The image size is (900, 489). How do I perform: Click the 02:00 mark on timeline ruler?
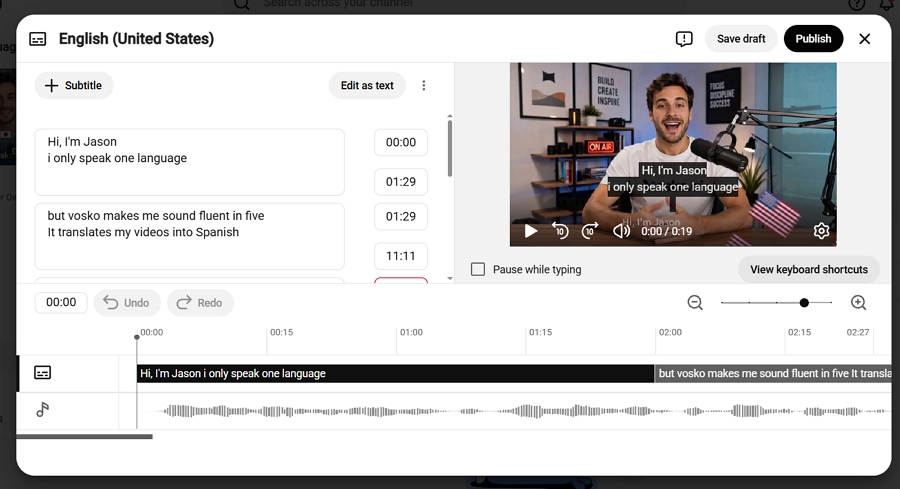pyautogui.click(x=670, y=332)
